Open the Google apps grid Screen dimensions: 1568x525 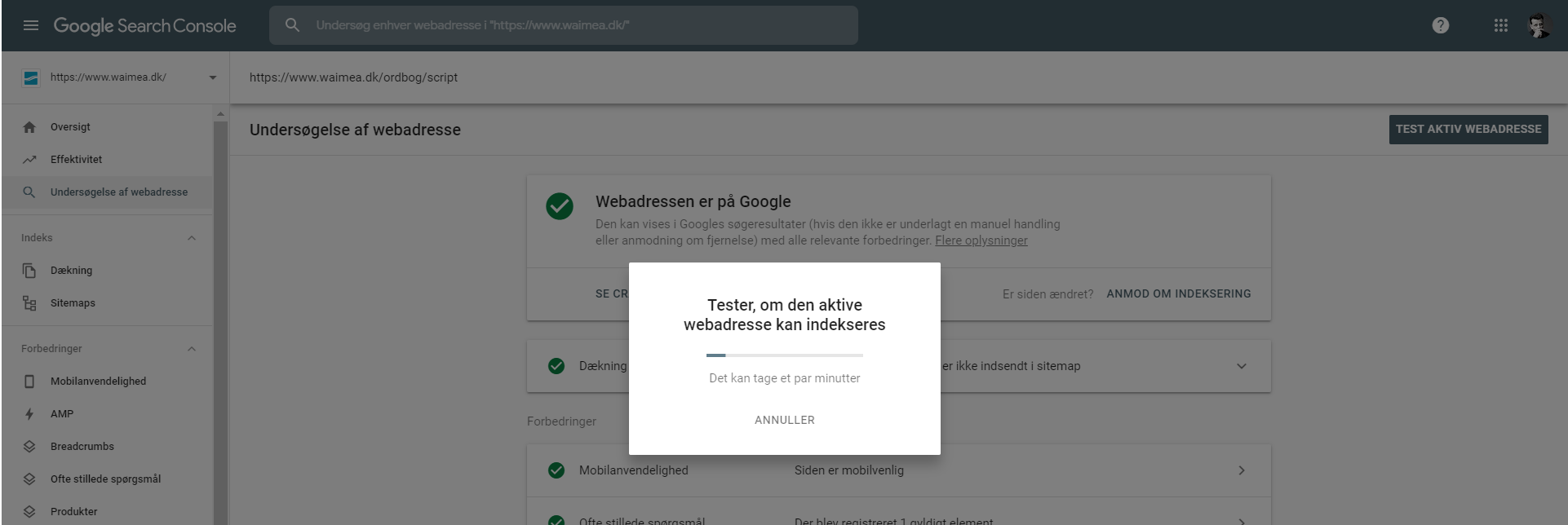pyautogui.click(x=1501, y=25)
